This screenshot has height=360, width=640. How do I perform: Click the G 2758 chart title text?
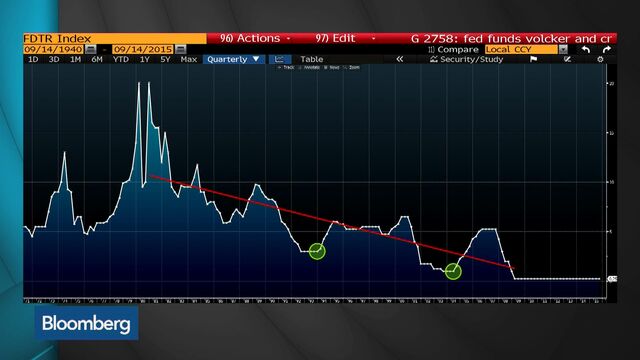coord(511,38)
